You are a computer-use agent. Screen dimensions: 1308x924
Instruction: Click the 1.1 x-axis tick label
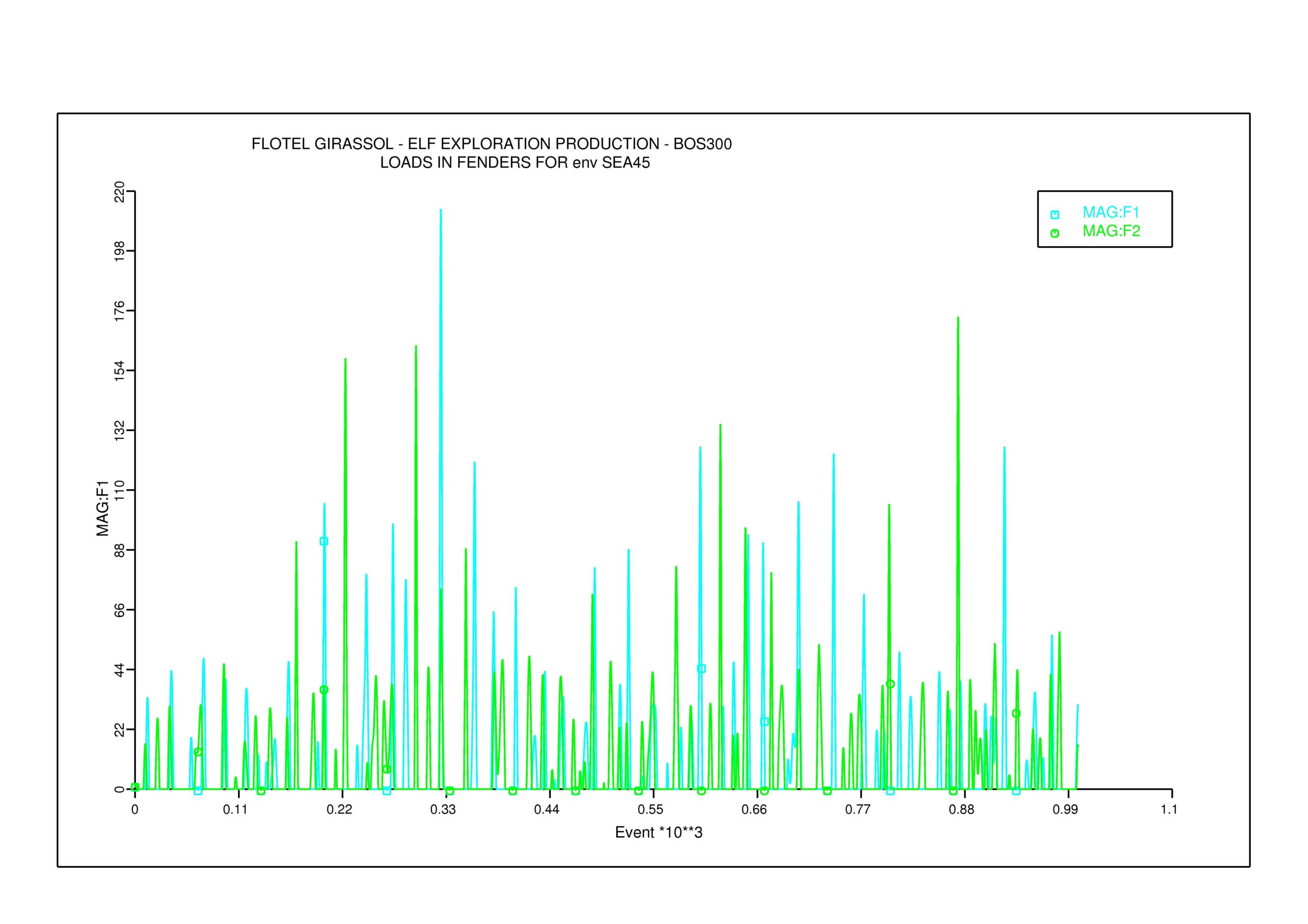click(x=1169, y=810)
